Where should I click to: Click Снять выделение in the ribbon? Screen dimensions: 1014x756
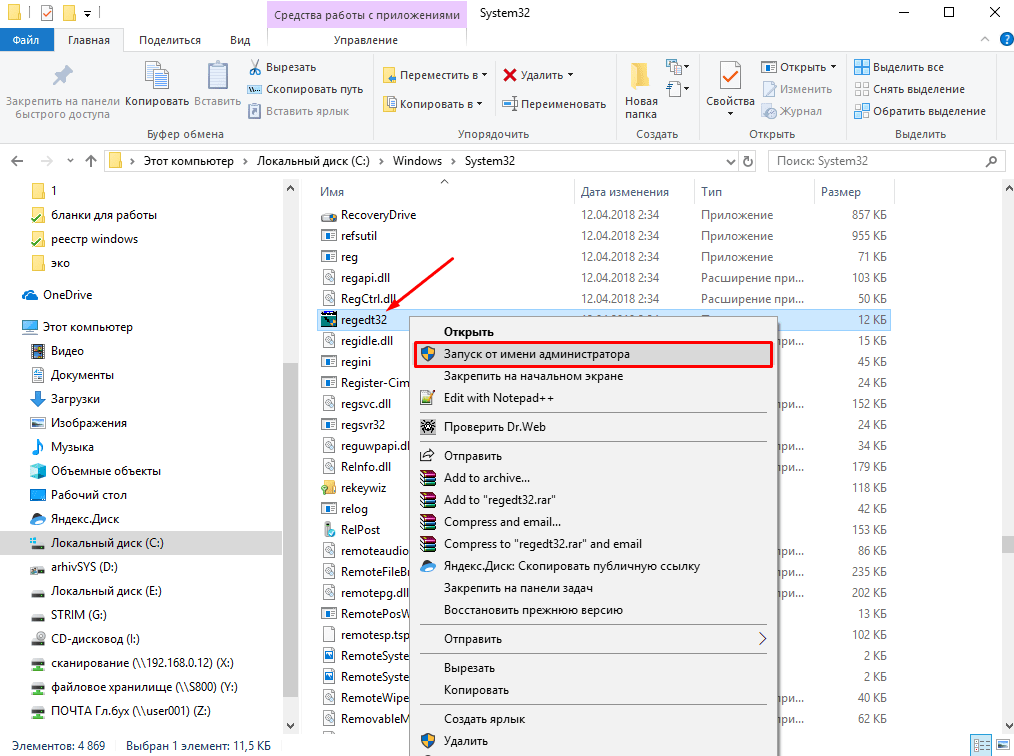[909, 89]
